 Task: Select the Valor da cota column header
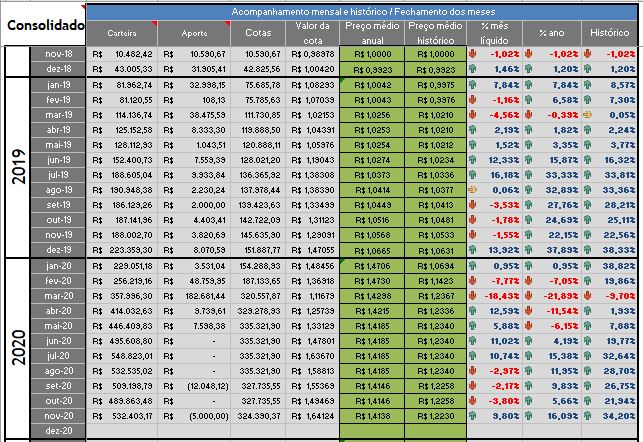point(312,33)
